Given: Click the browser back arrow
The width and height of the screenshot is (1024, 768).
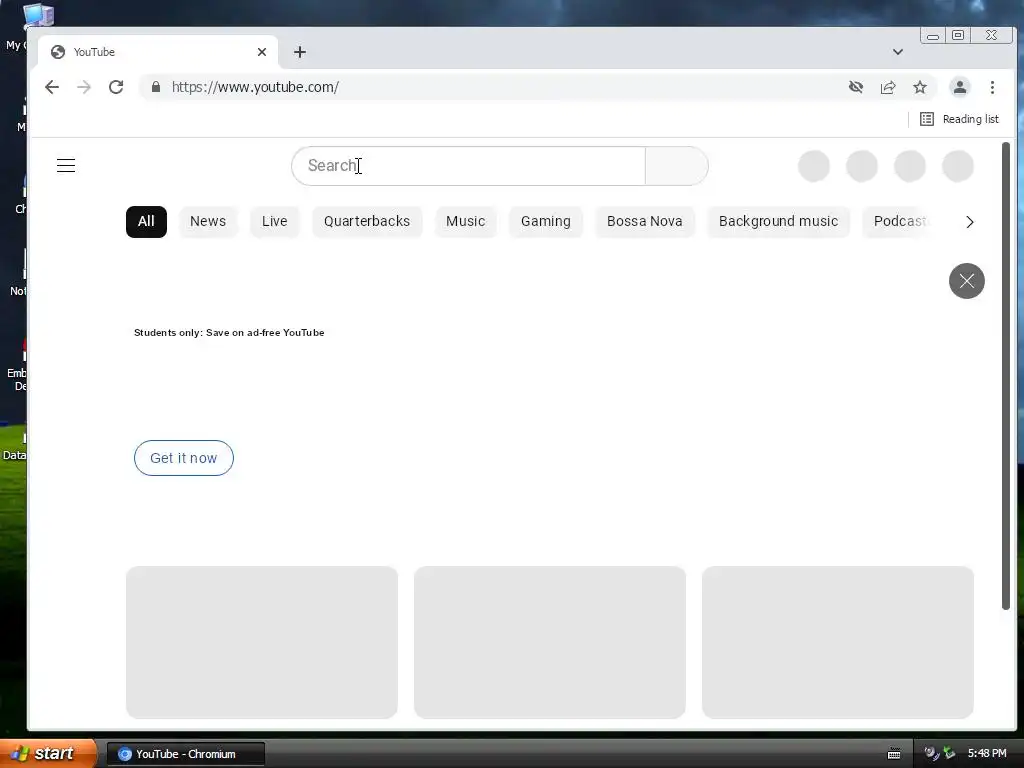Looking at the screenshot, I should pos(52,87).
